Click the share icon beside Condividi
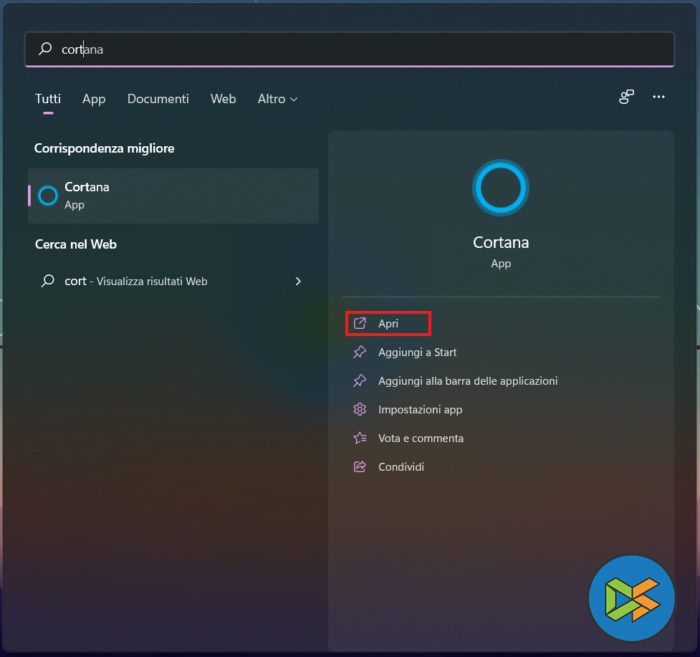Screen dimensions: 700x657 coord(360,466)
